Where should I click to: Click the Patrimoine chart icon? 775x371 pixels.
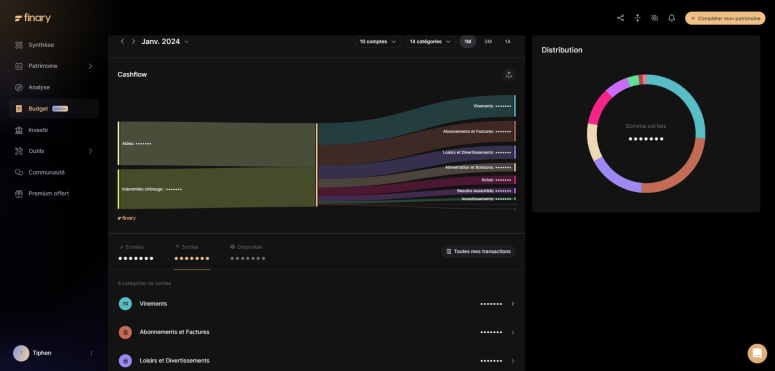click(19, 66)
